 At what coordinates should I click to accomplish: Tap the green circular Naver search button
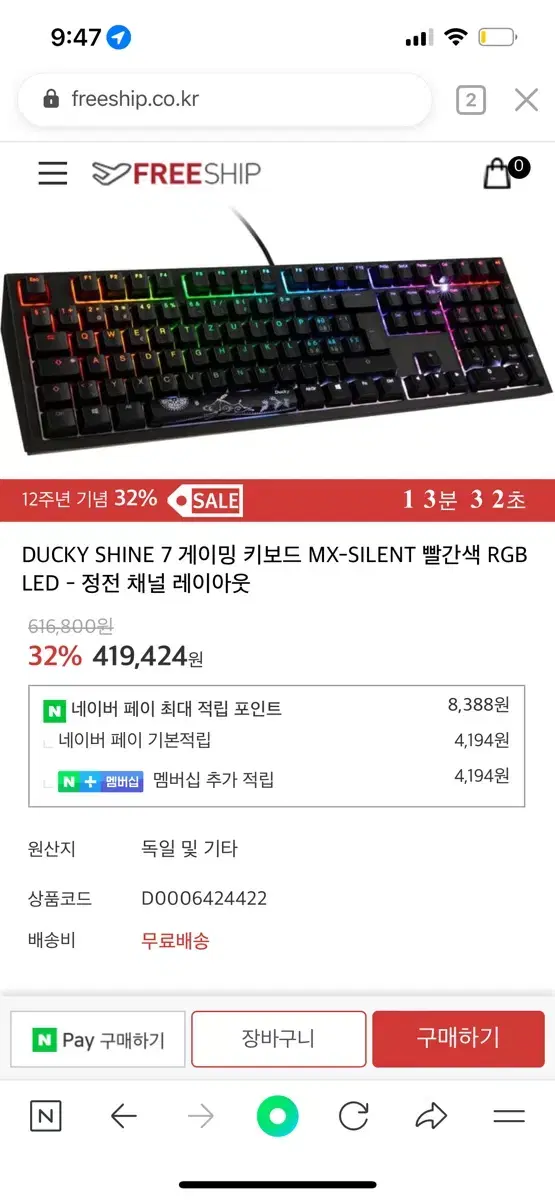click(277, 1116)
